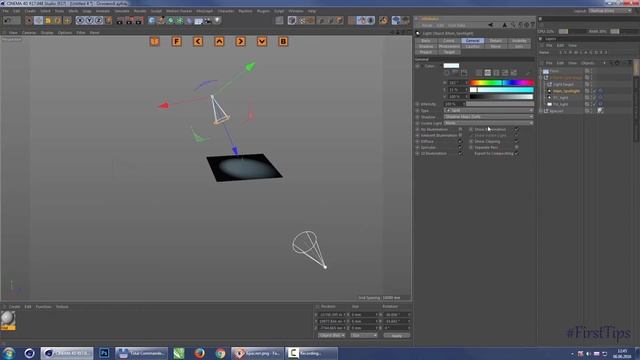Click the Camera object icon

[208, 20]
